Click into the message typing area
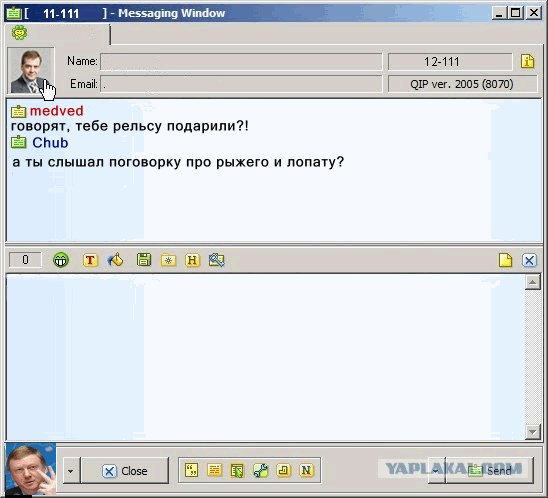Viewport: 548px width, 498px height. pyautogui.click(x=266, y=357)
